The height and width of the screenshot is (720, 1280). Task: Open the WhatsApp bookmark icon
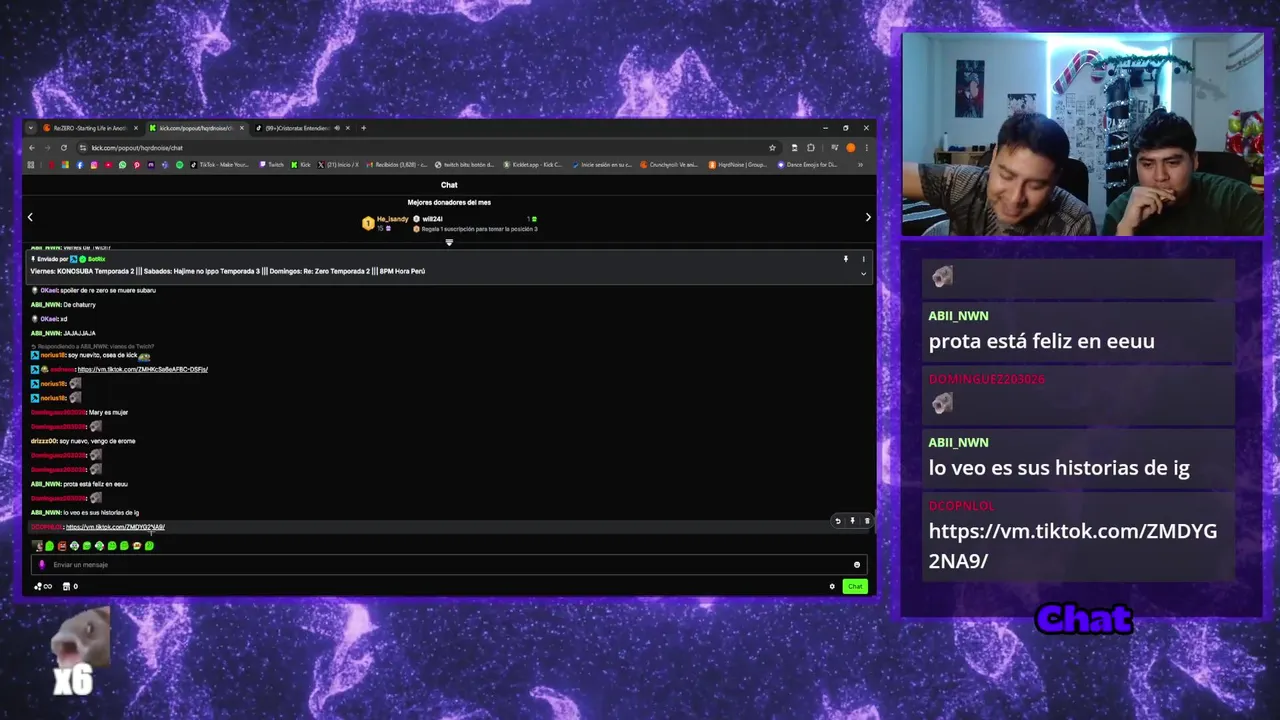[123, 165]
